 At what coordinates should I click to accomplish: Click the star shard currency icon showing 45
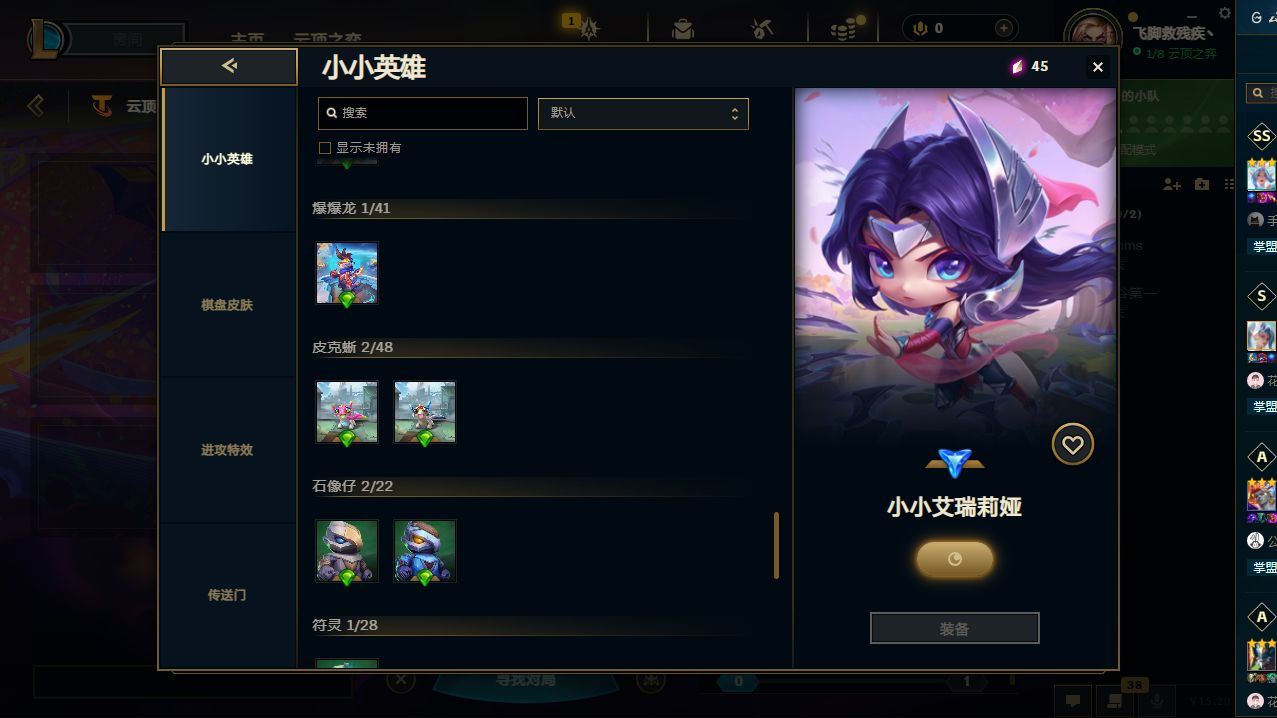tap(1018, 66)
